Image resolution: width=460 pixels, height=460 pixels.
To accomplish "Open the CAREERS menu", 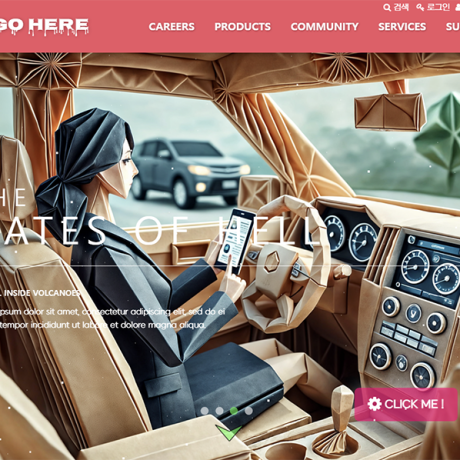I will pyautogui.click(x=172, y=27).
